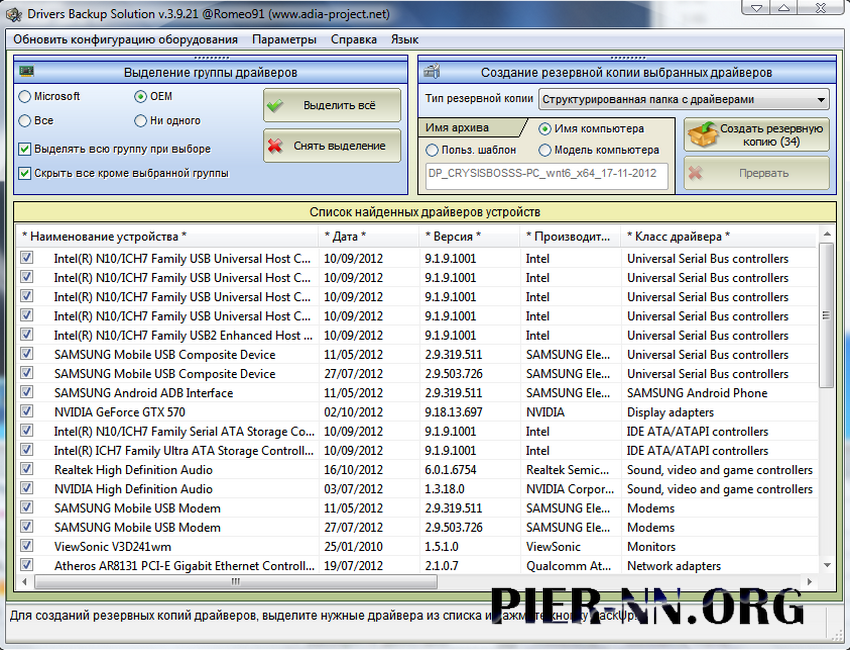Sort by the Производитель column header
The width and height of the screenshot is (850, 650).
pos(570,236)
